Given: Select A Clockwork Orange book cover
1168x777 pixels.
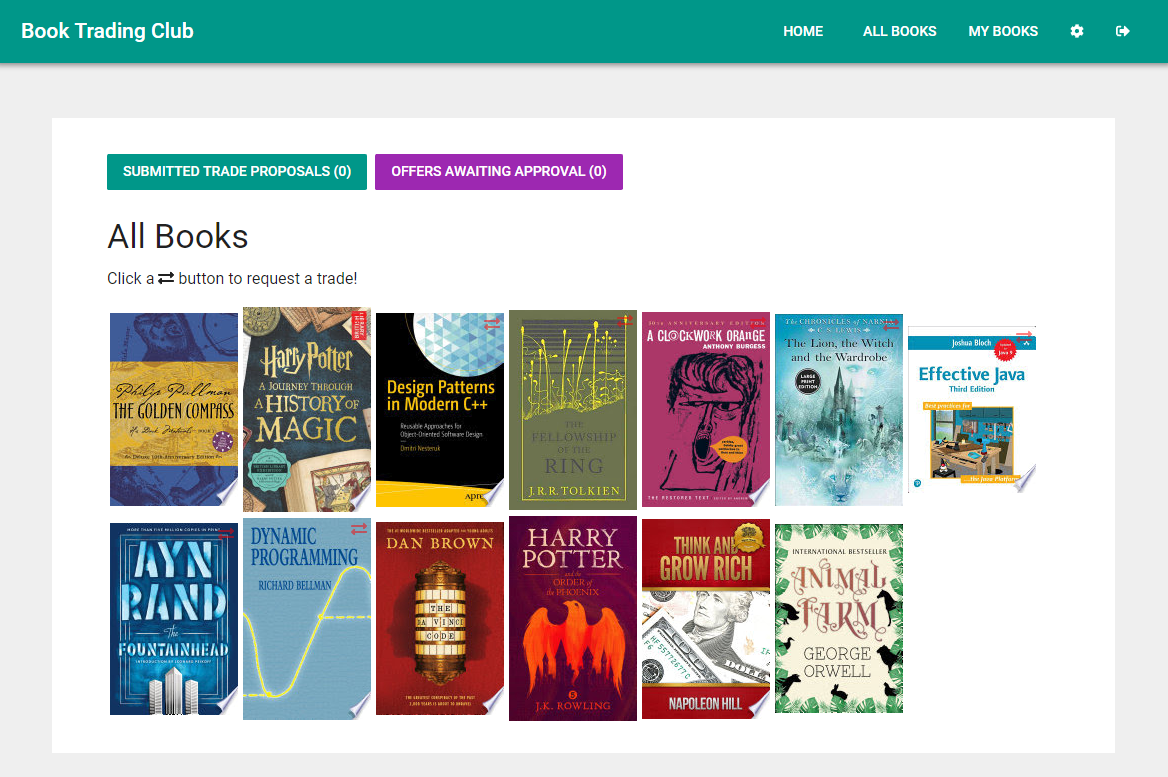Looking at the screenshot, I should tap(705, 410).
